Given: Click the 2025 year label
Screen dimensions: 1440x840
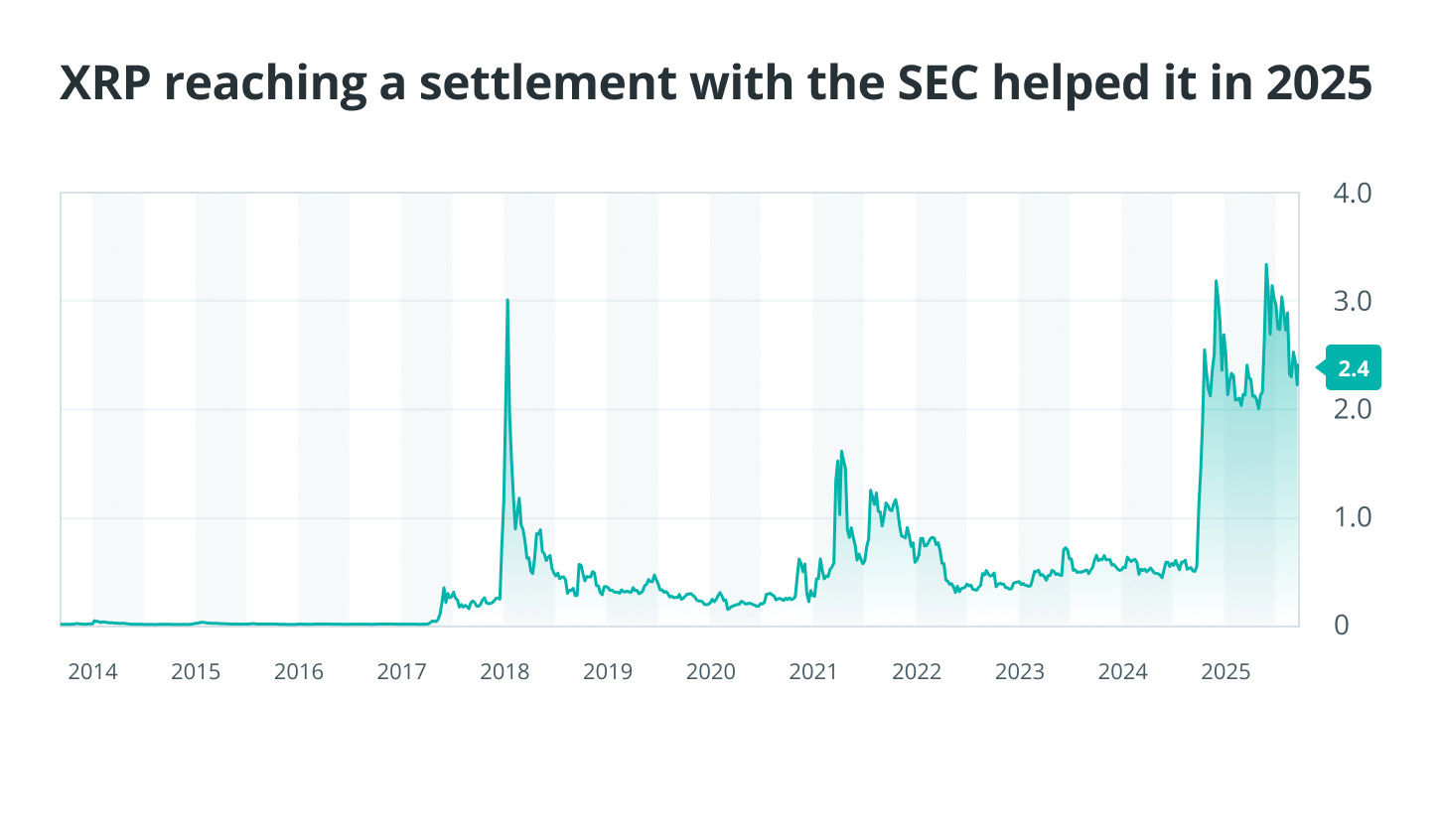Looking at the screenshot, I should (x=1225, y=672).
